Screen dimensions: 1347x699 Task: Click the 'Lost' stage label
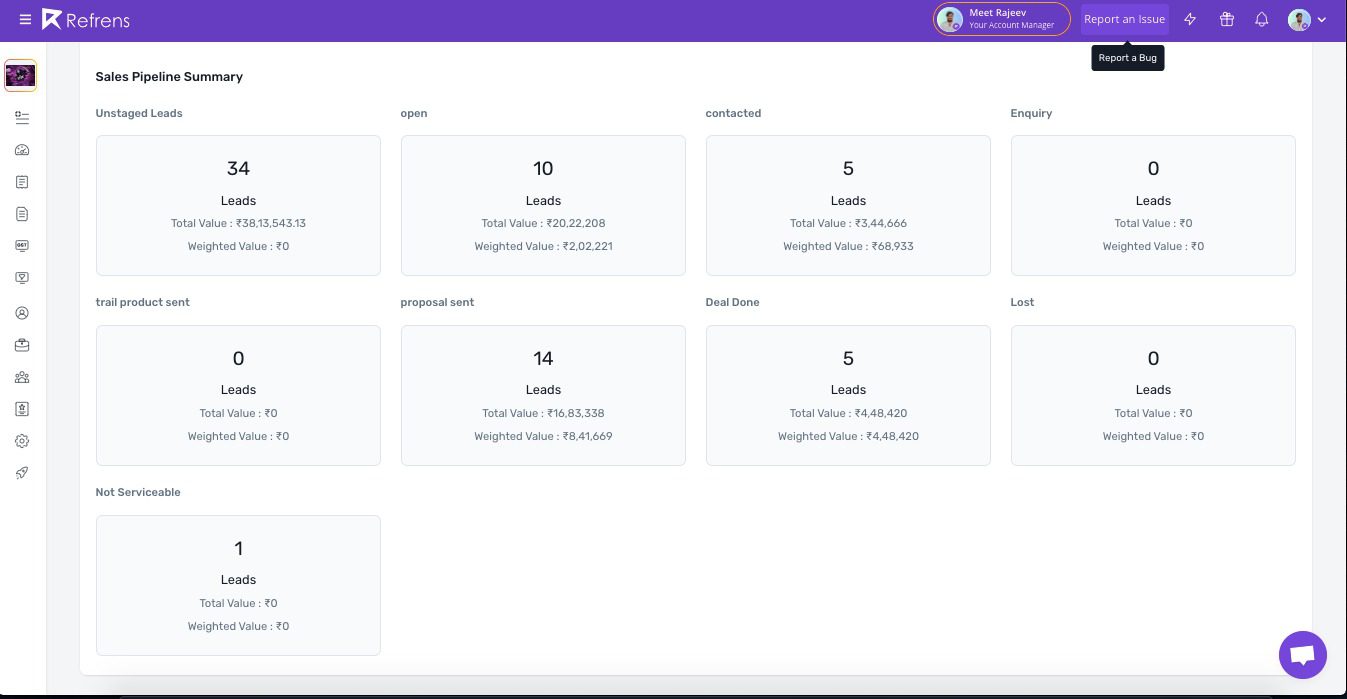pyautogui.click(x=1022, y=302)
